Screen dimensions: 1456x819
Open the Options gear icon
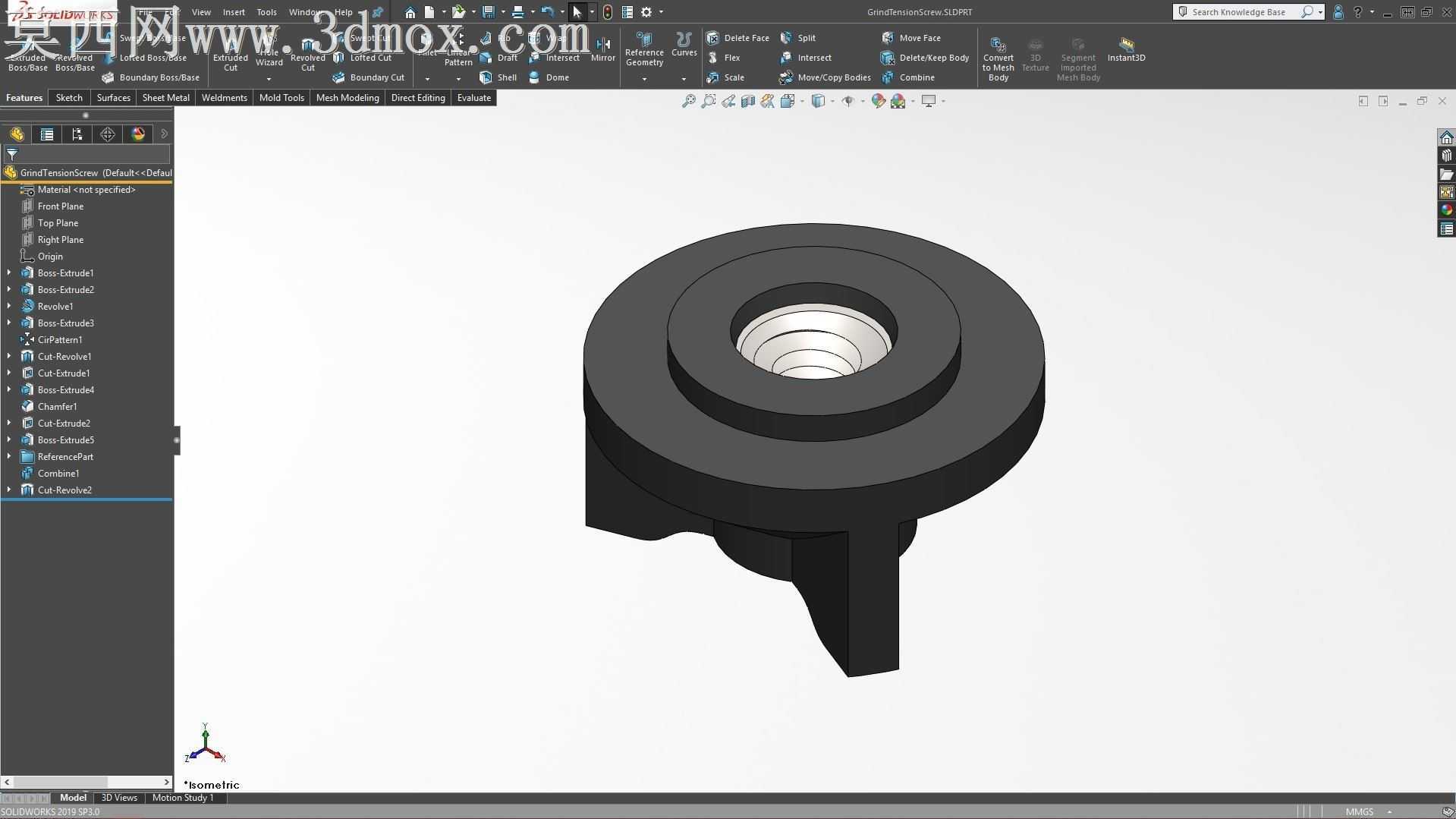coord(646,12)
